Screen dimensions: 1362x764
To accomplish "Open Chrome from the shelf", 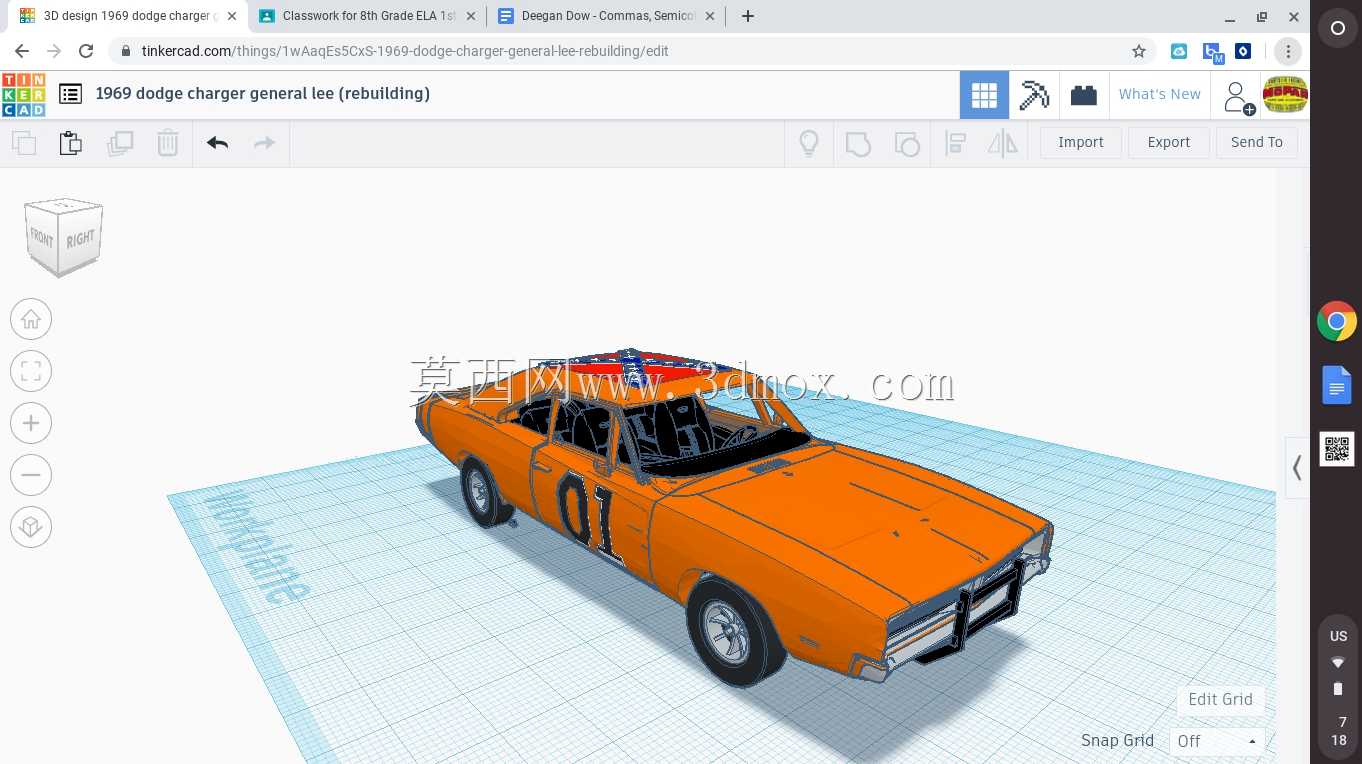I will (x=1337, y=322).
